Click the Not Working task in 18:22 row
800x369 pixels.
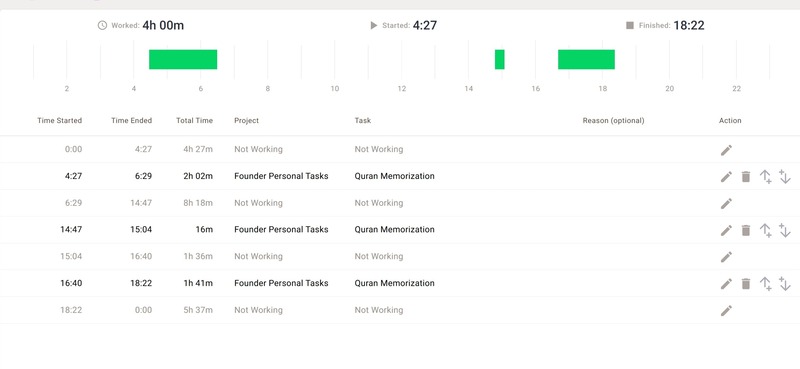click(379, 310)
